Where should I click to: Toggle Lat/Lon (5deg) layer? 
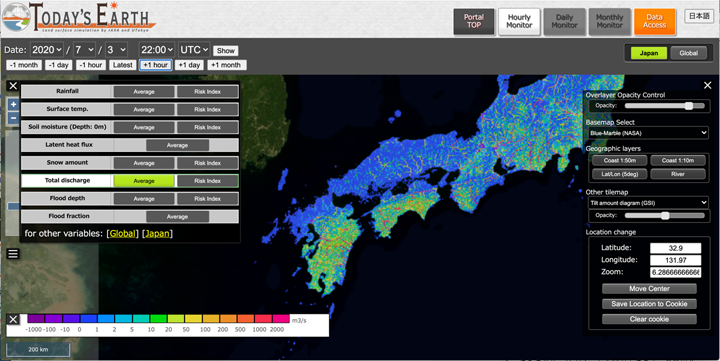point(619,174)
